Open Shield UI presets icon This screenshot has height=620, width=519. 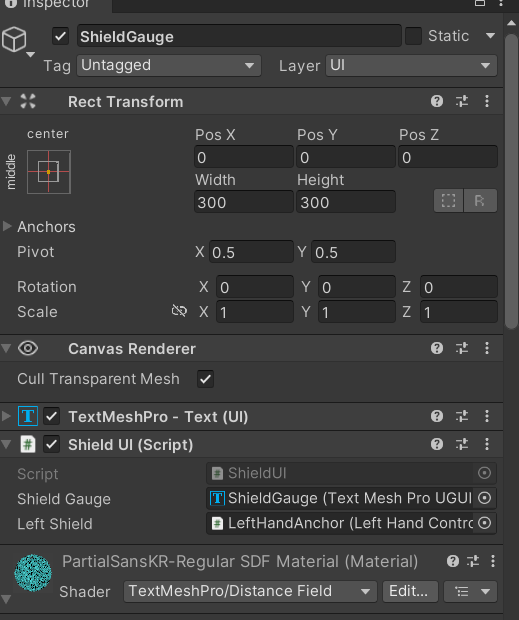click(462, 444)
